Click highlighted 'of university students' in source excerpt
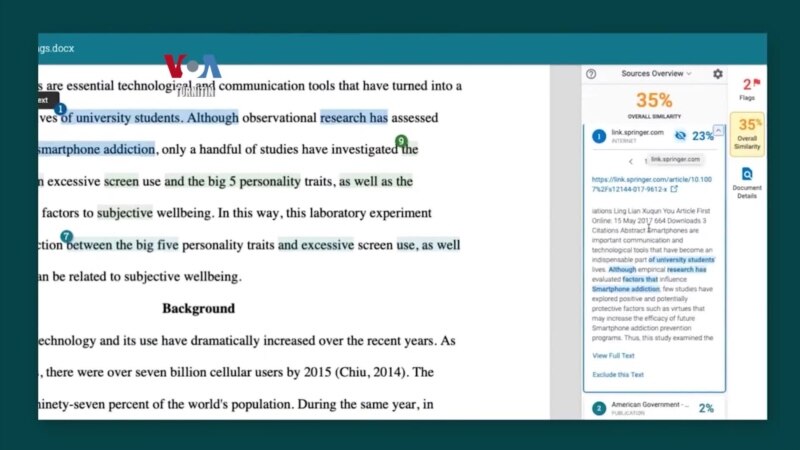800x450 pixels. coord(682,260)
